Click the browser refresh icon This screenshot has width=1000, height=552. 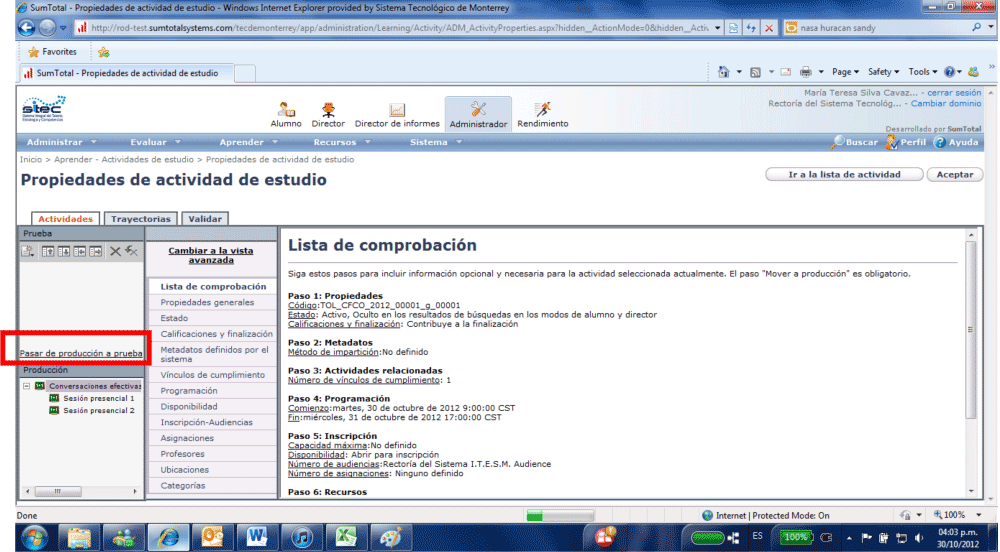pos(751,28)
